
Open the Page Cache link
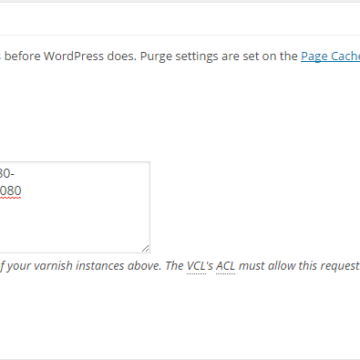pyautogui.click(x=330, y=56)
